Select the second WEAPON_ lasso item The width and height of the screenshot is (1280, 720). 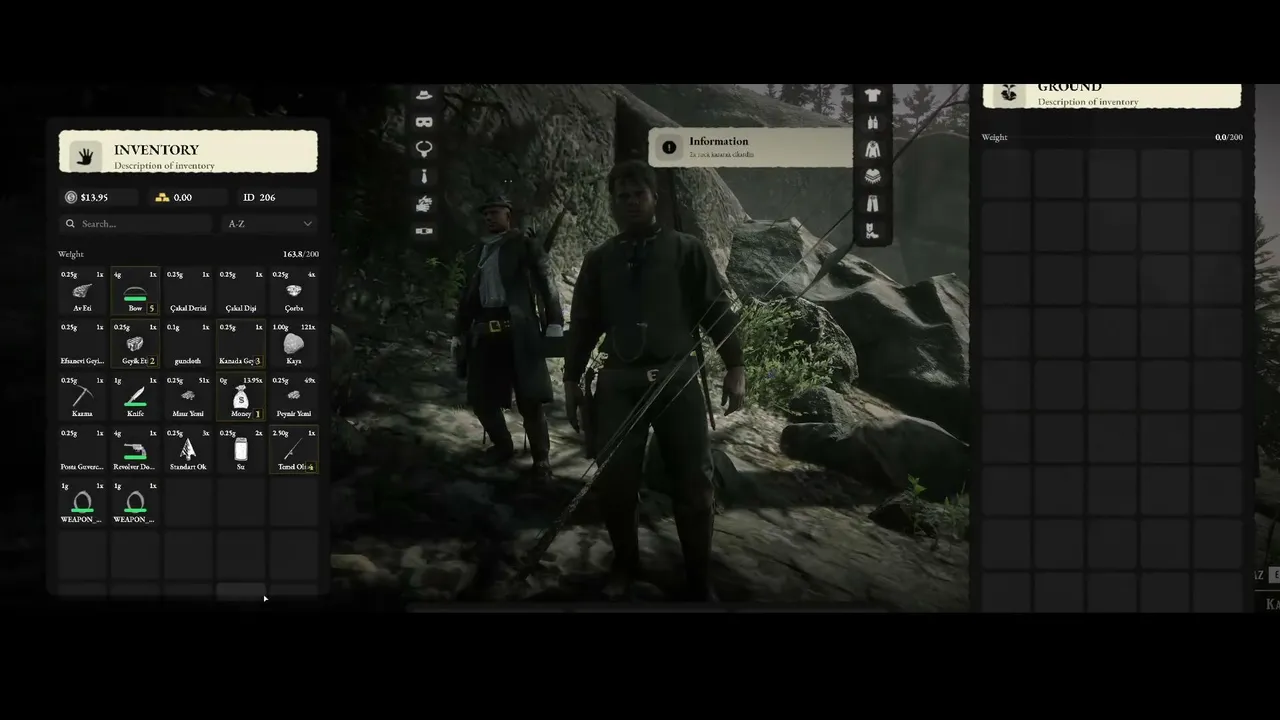(x=135, y=503)
